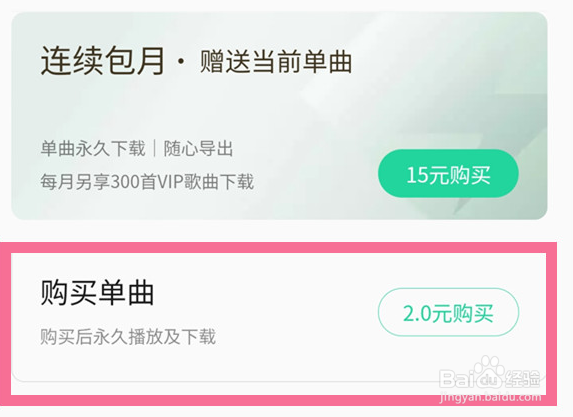Click the dot separator after 连续包月
The height and width of the screenshot is (417, 573).
point(181,62)
